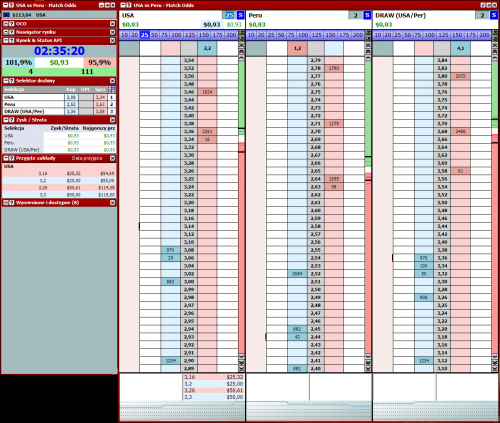Screen dimensions: 500x423
Task: Click the blue S button beside USA stake
Action: tap(240, 15)
